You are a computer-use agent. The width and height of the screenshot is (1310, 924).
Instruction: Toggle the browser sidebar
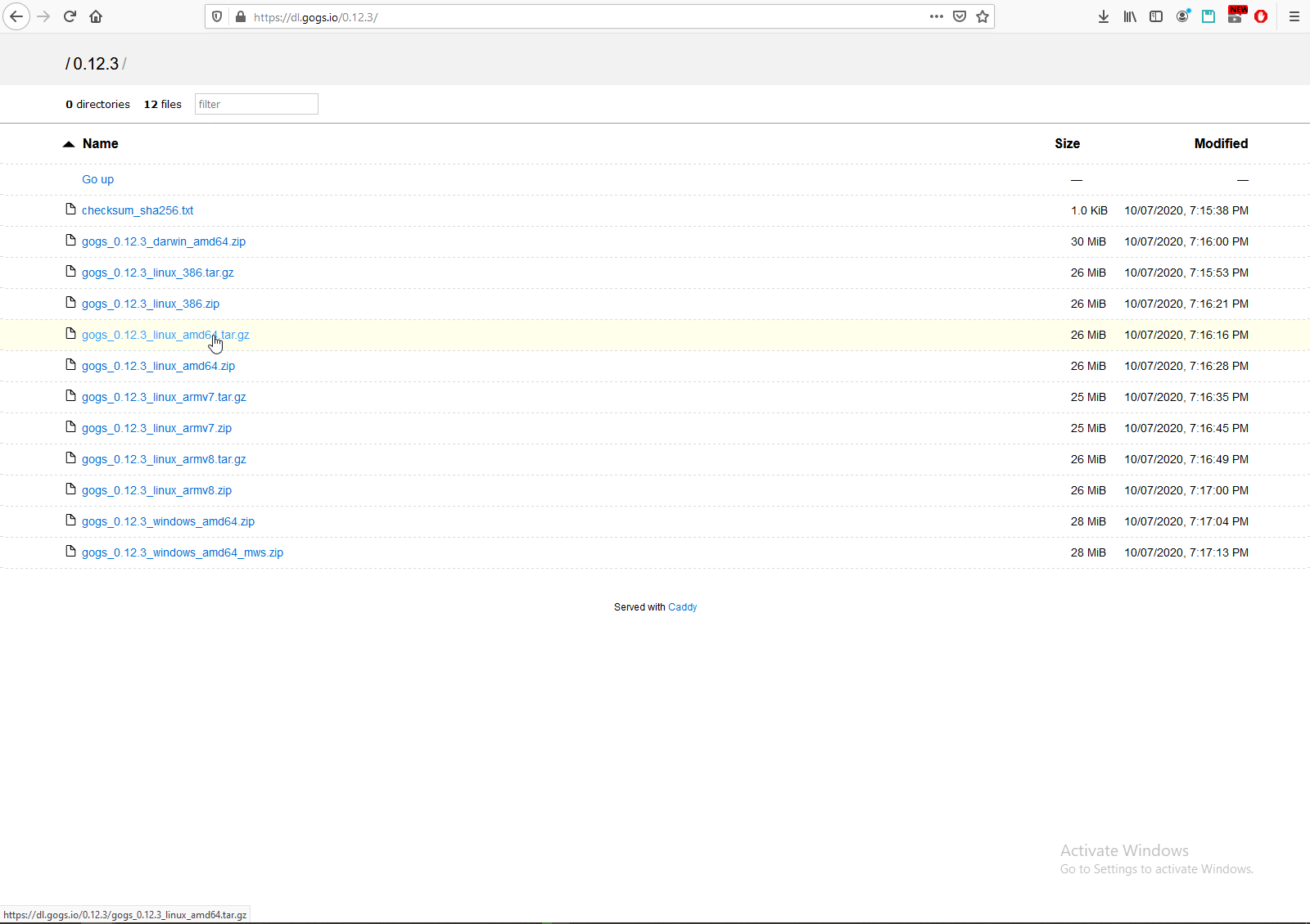(x=1156, y=16)
